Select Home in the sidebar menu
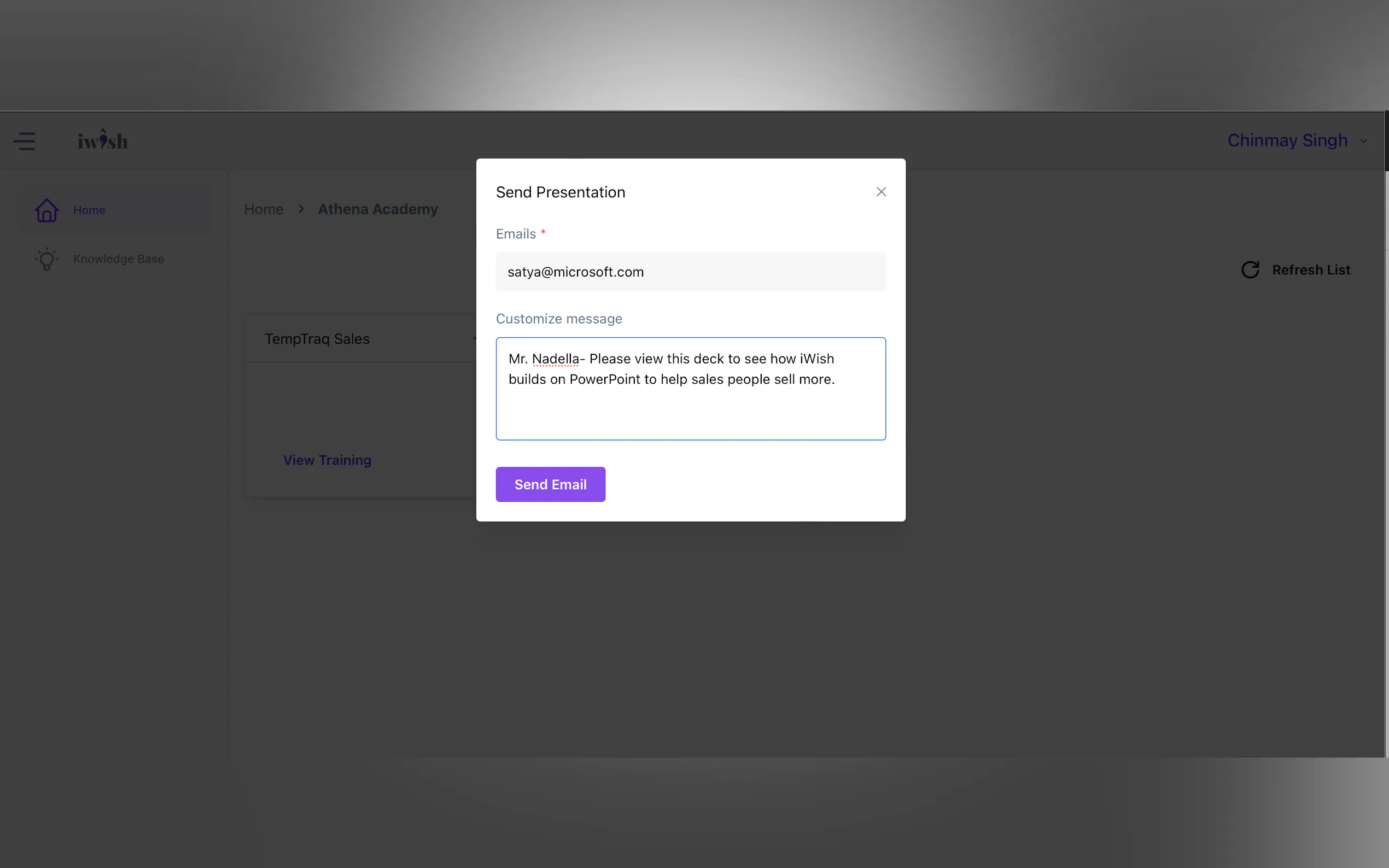1389x868 pixels. 89,210
